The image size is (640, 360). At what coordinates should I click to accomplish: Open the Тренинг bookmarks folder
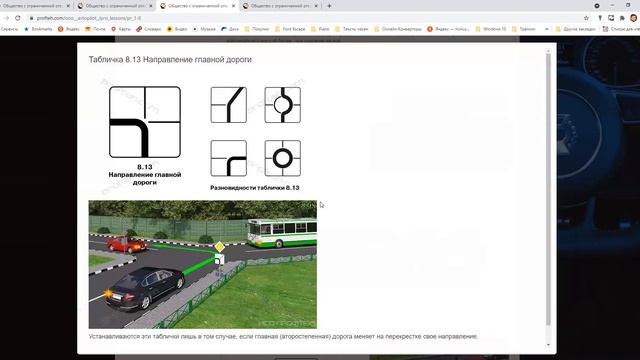524,29
